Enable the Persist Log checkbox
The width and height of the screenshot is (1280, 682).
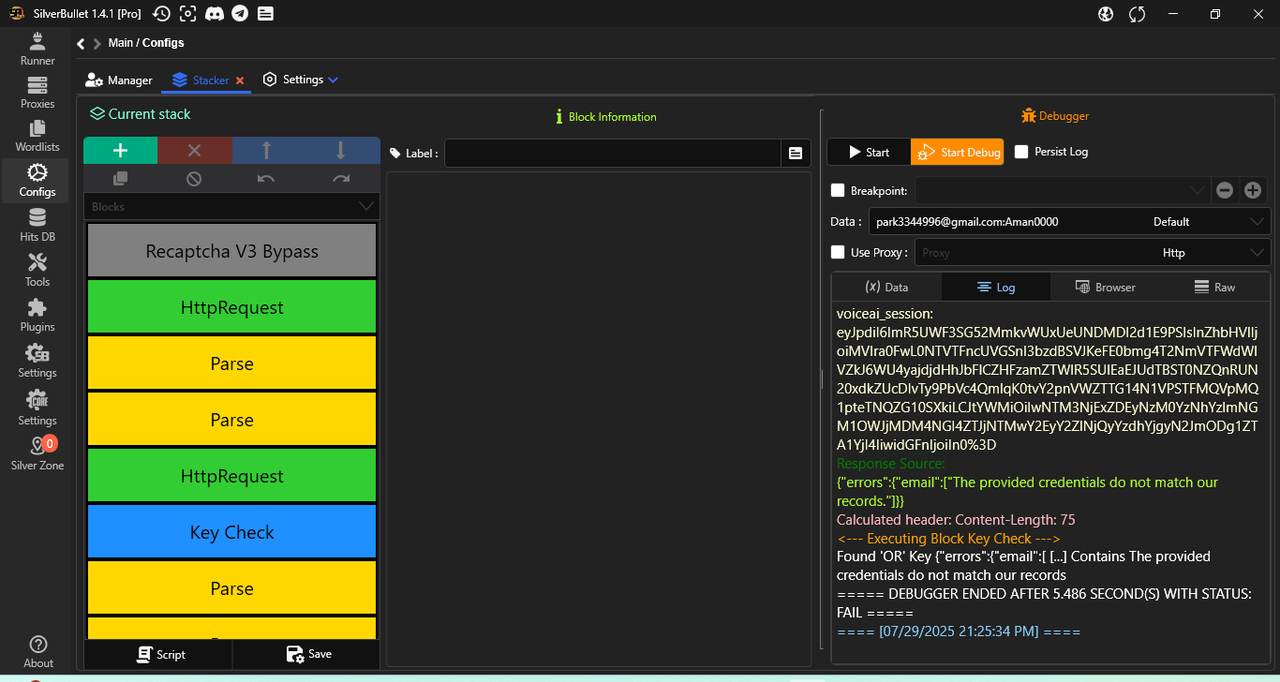click(x=1021, y=152)
